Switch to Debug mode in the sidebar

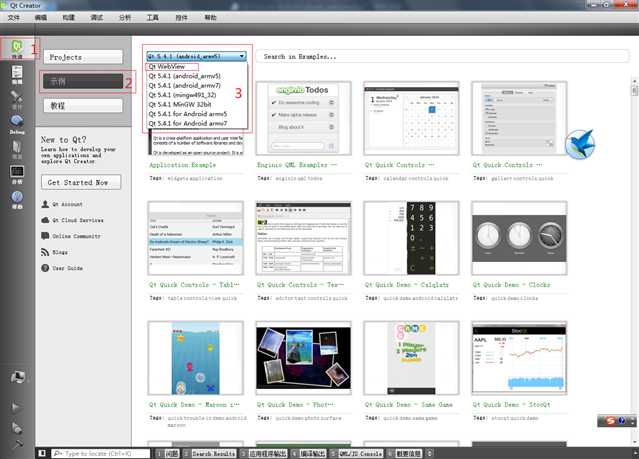coord(17,124)
